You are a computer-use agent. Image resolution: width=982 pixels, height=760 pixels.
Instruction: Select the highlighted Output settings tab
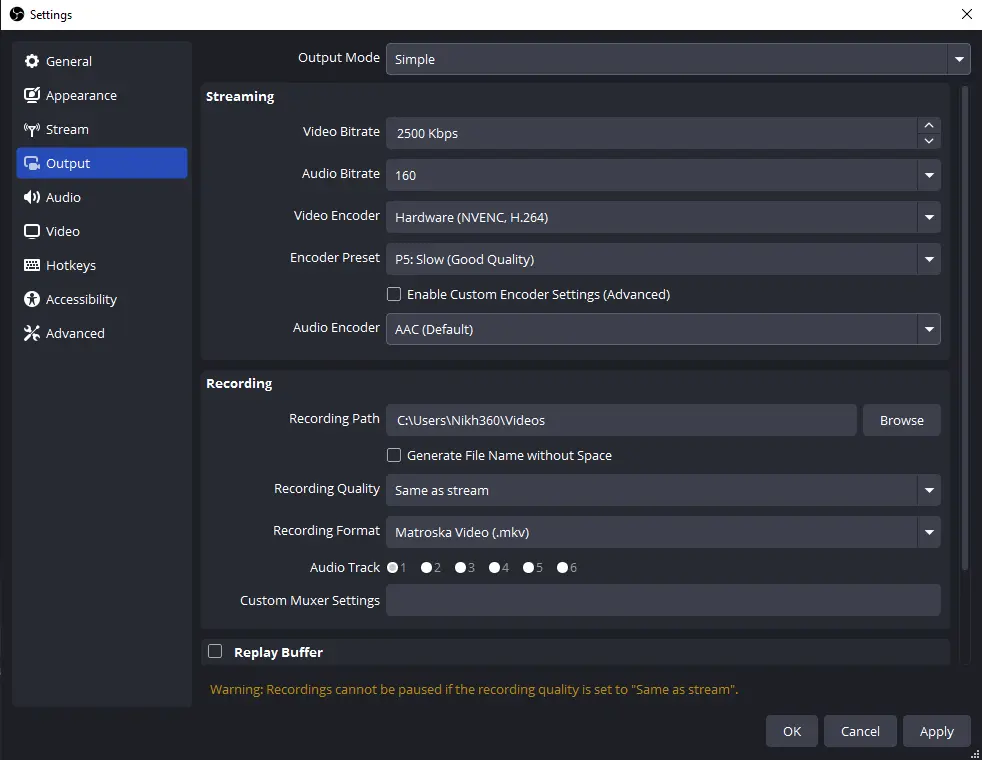point(101,163)
